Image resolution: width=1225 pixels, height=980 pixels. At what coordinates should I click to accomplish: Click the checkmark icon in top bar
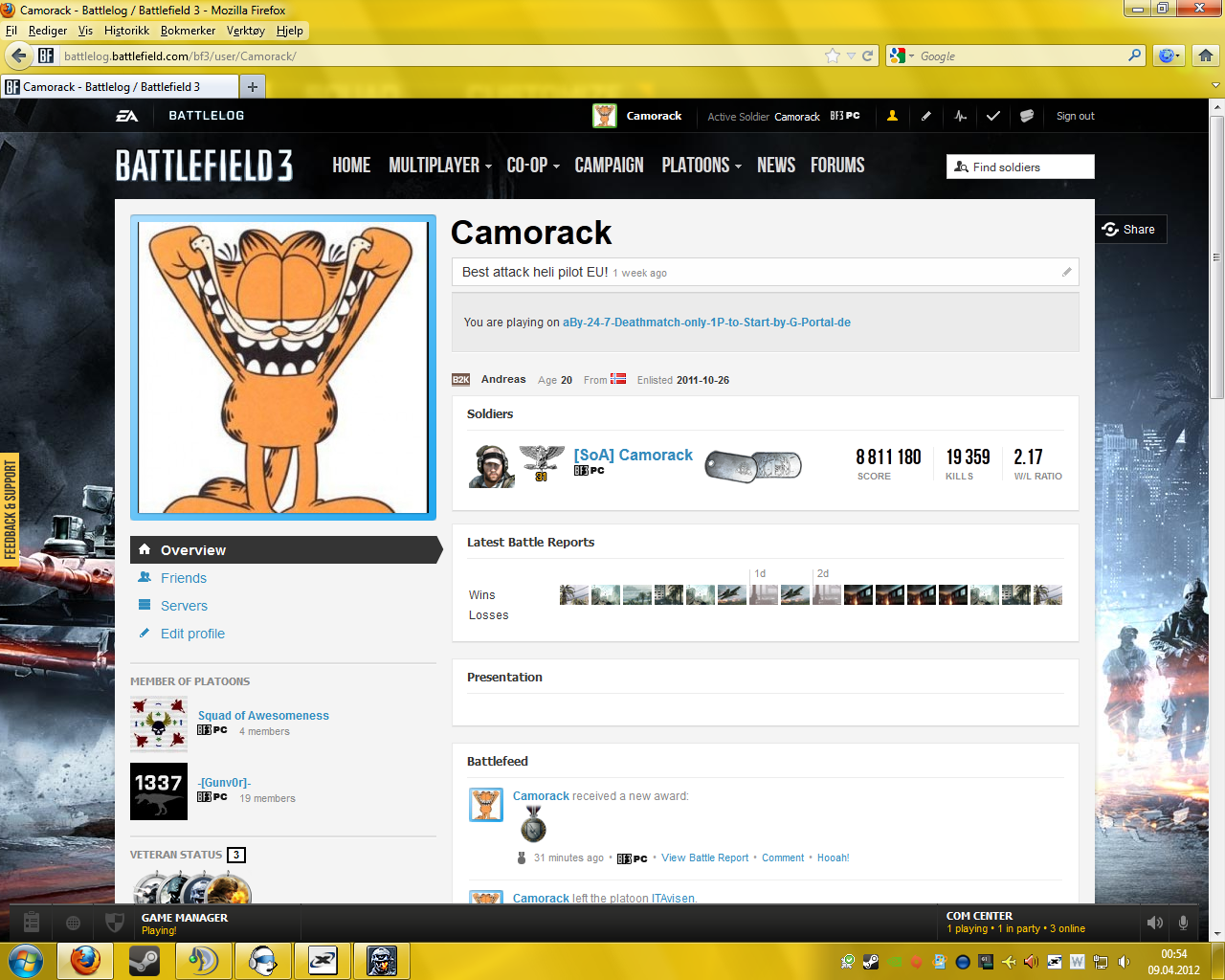pyautogui.click(x=993, y=116)
